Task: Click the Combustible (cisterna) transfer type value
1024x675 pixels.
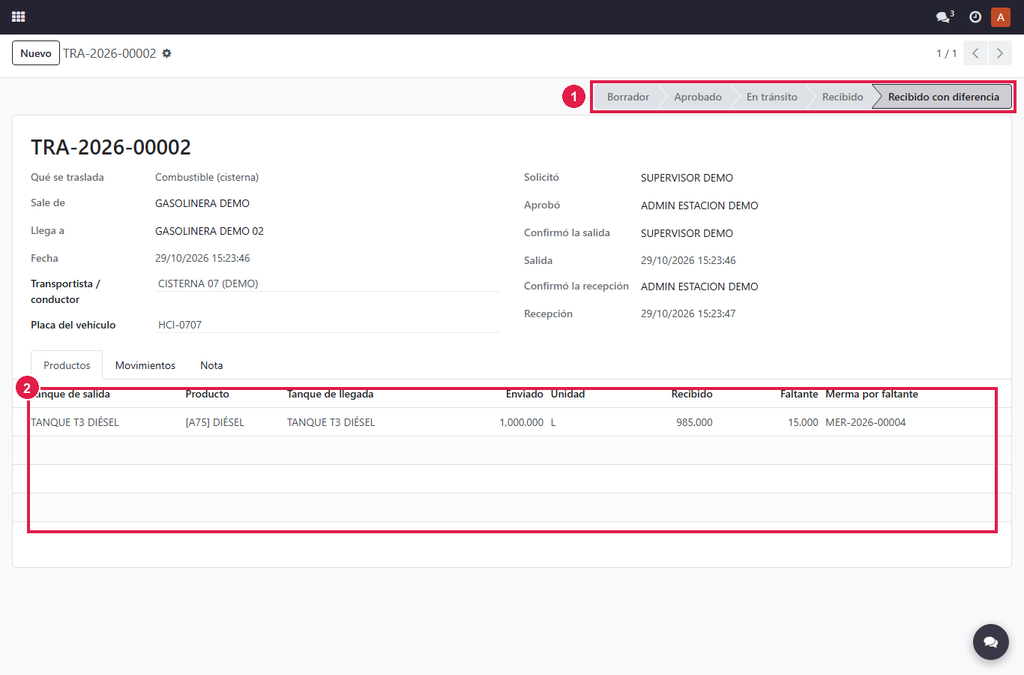Action: (207, 178)
